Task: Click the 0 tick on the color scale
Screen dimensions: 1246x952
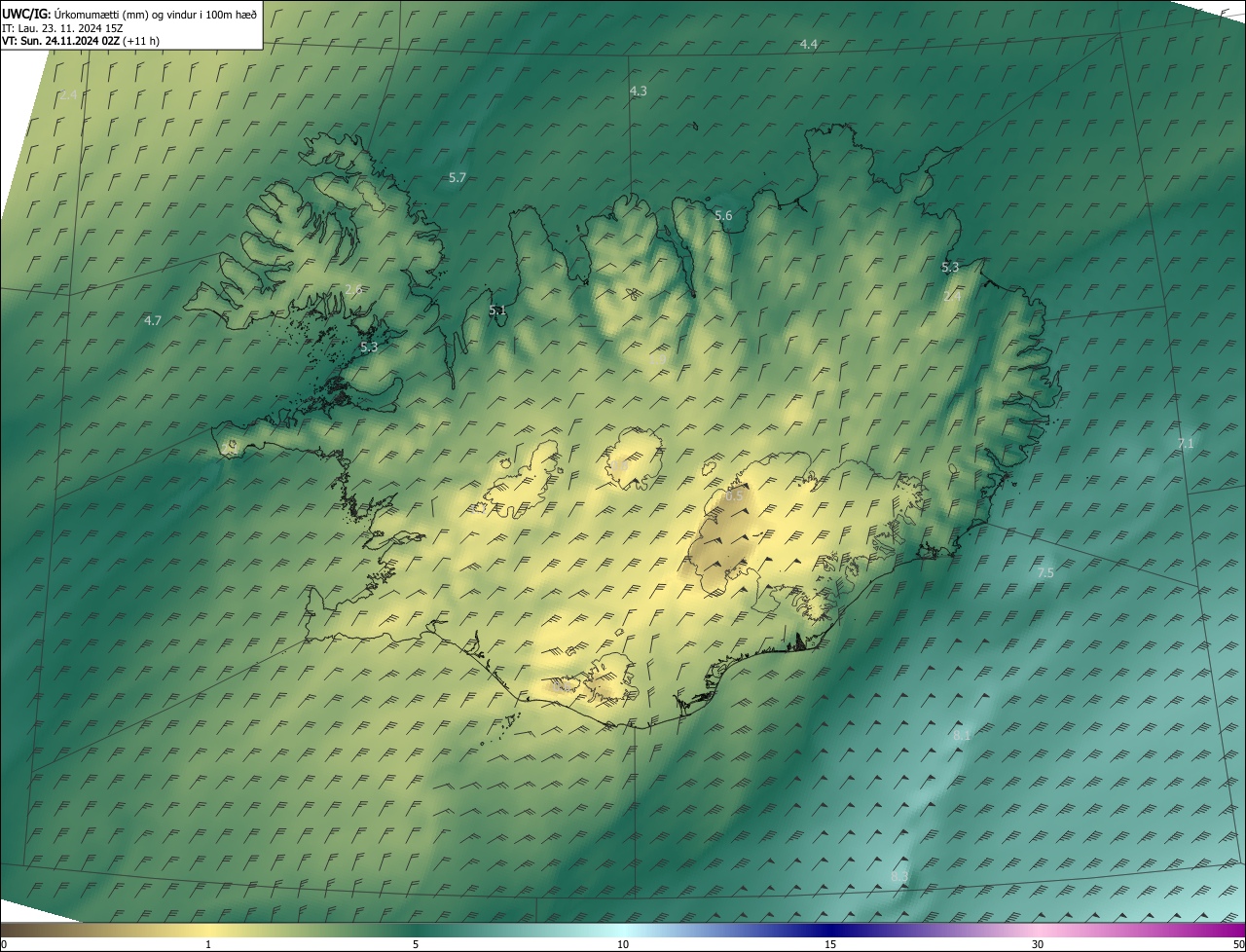Action: [x=4, y=944]
